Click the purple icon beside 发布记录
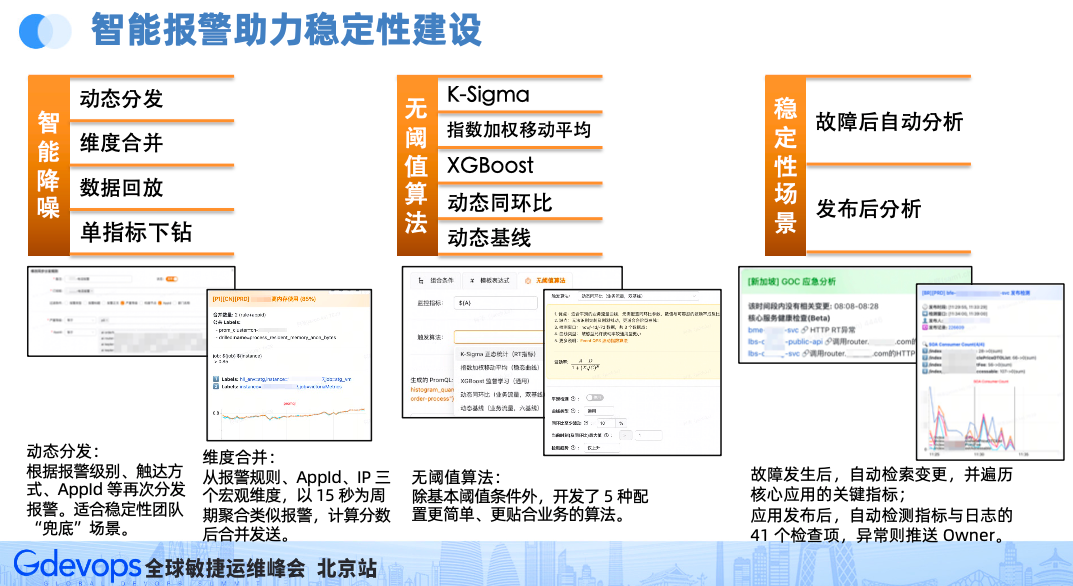Screen dimensions: 1073x586 pos(925,327)
